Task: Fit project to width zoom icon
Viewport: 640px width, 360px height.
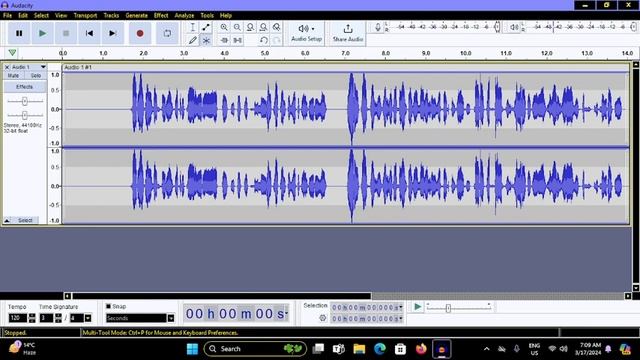Action: click(263, 27)
